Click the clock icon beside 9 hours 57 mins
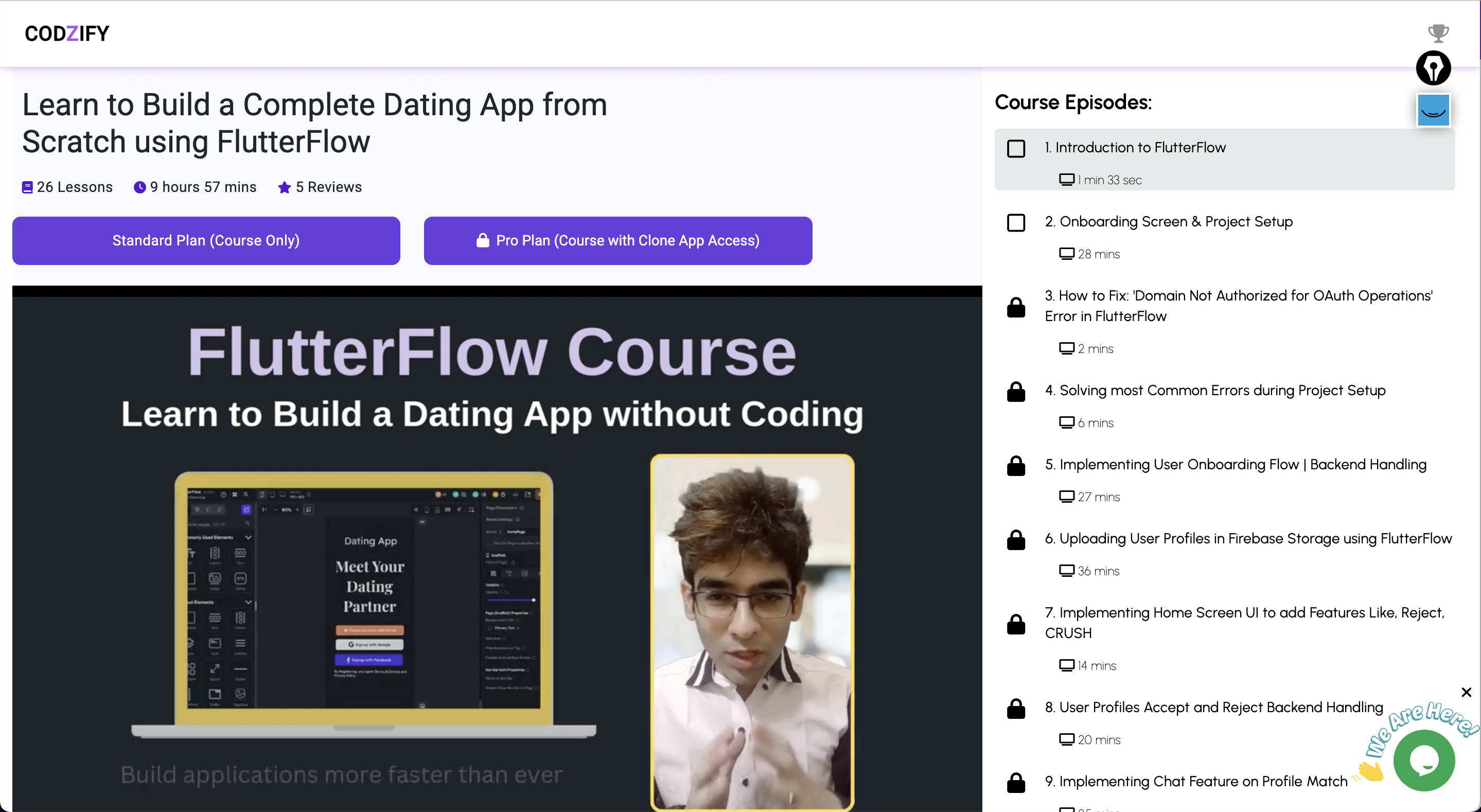This screenshot has width=1481, height=812. point(139,187)
